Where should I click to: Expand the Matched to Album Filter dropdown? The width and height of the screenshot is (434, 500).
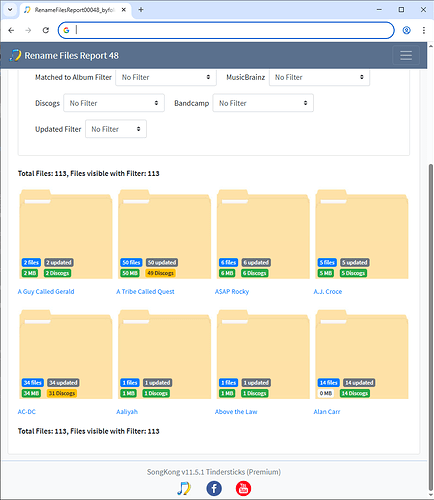[x=166, y=77]
